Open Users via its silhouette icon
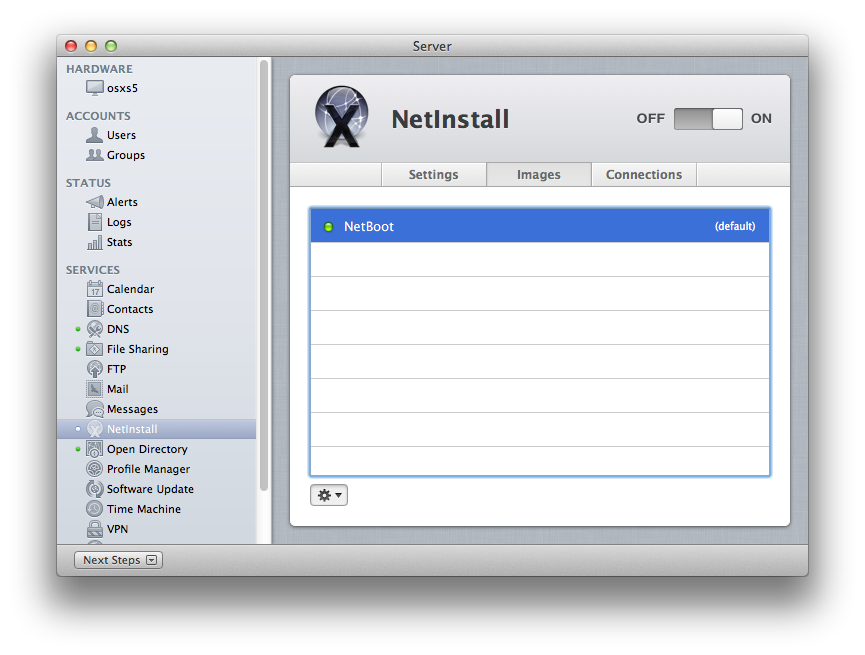Viewport: 865px width, 655px height. tap(94, 135)
